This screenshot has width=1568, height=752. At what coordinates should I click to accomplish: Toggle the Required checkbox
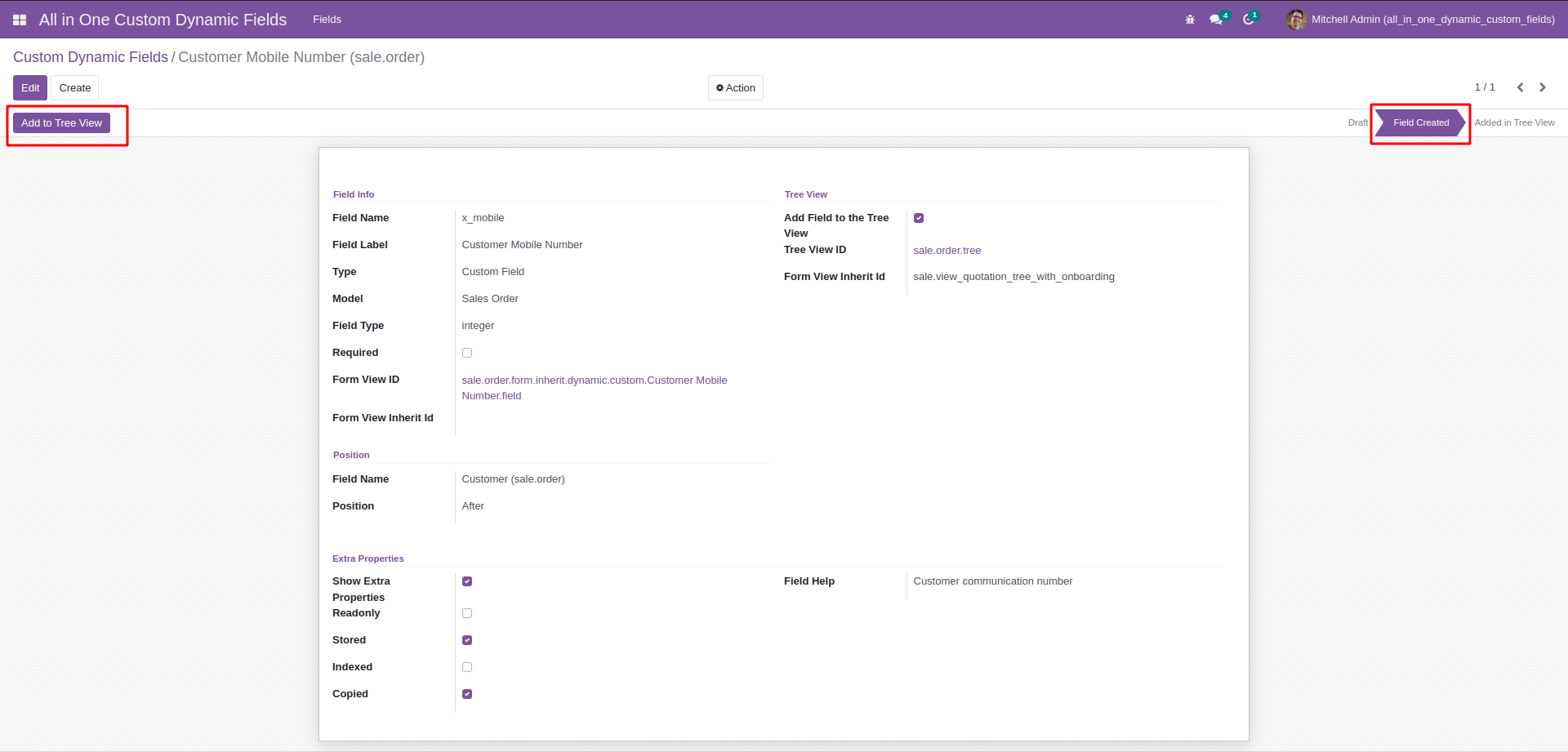click(467, 353)
